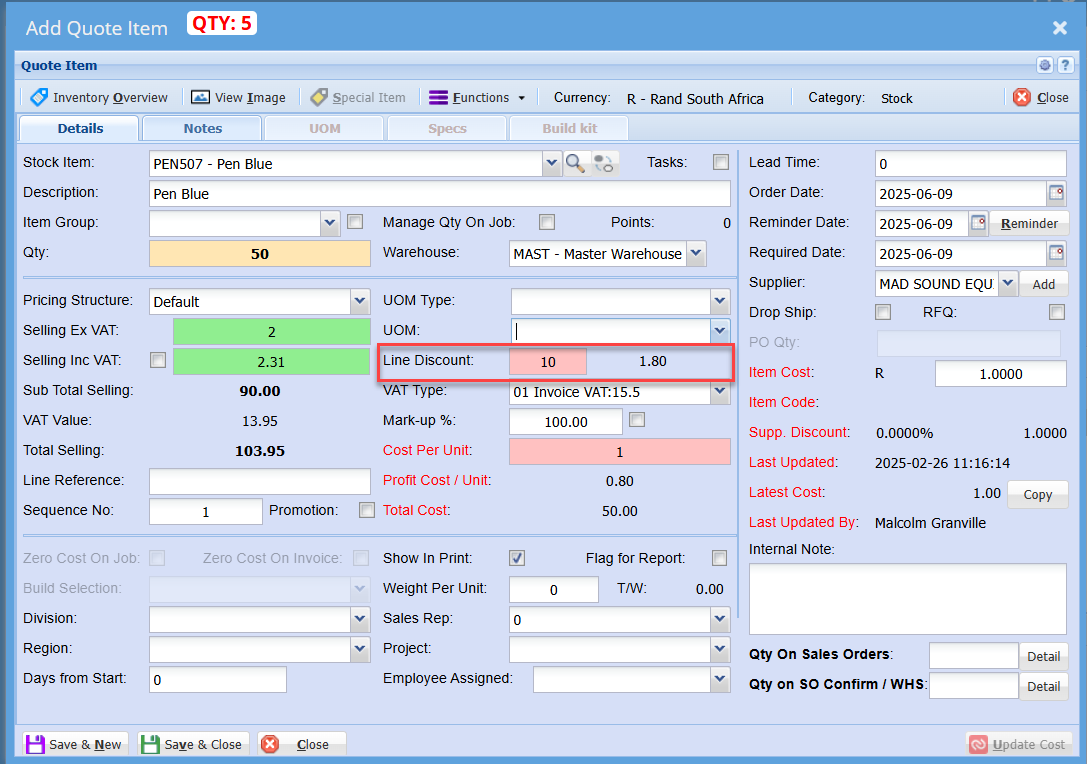Click the green Selling Ex VAT field
The height and width of the screenshot is (764, 1087).
coord(271,332)
